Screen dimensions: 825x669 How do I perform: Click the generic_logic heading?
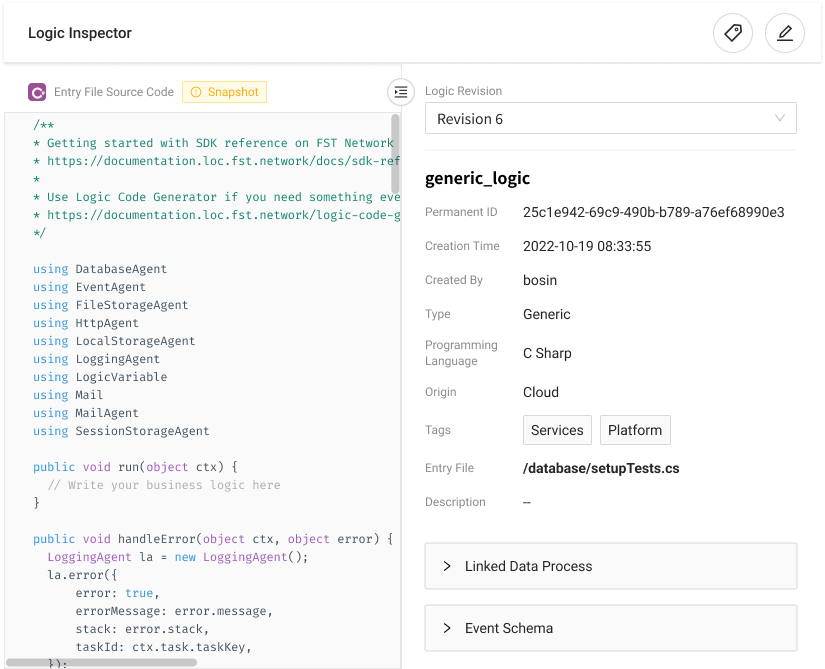coord(477,179)
